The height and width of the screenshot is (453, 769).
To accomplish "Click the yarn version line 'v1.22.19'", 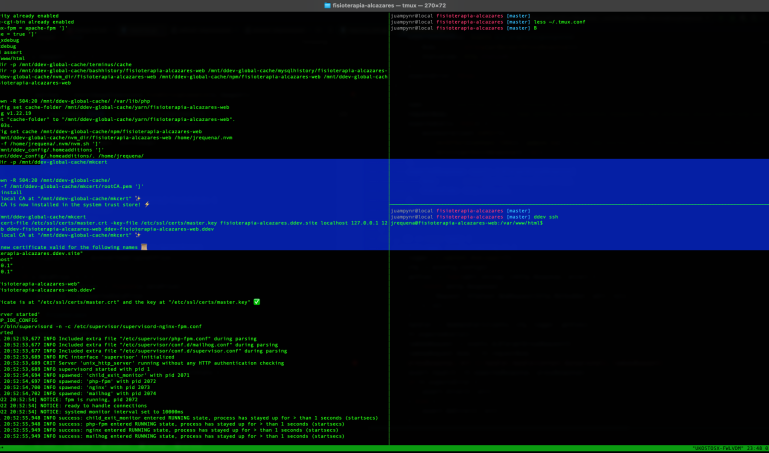I will tap(16, 113).
